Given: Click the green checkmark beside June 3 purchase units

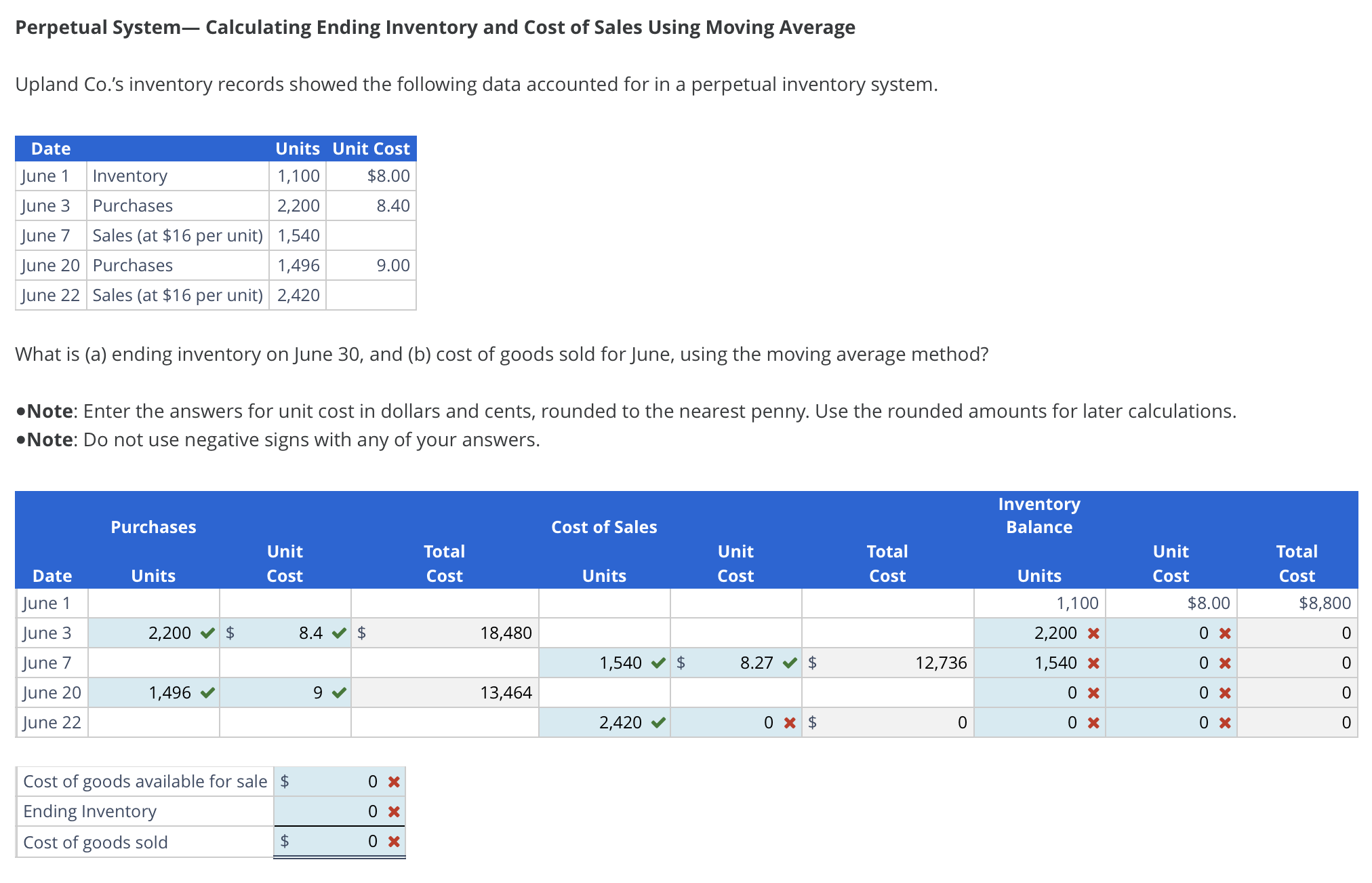Looking at the screenshot, I should pyautogui.click(x=207, y=633).
